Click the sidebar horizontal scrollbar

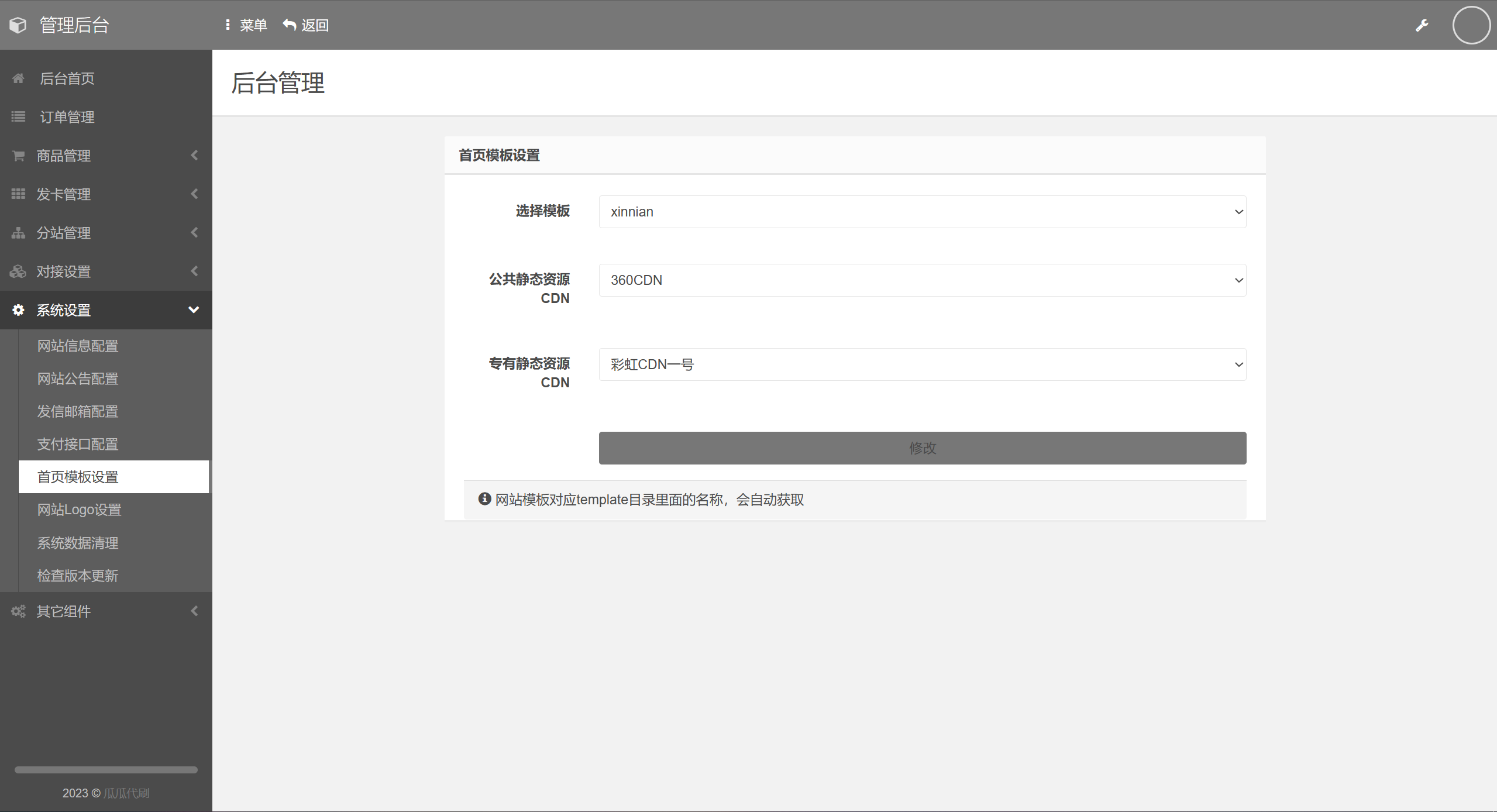tap(106, 770)
